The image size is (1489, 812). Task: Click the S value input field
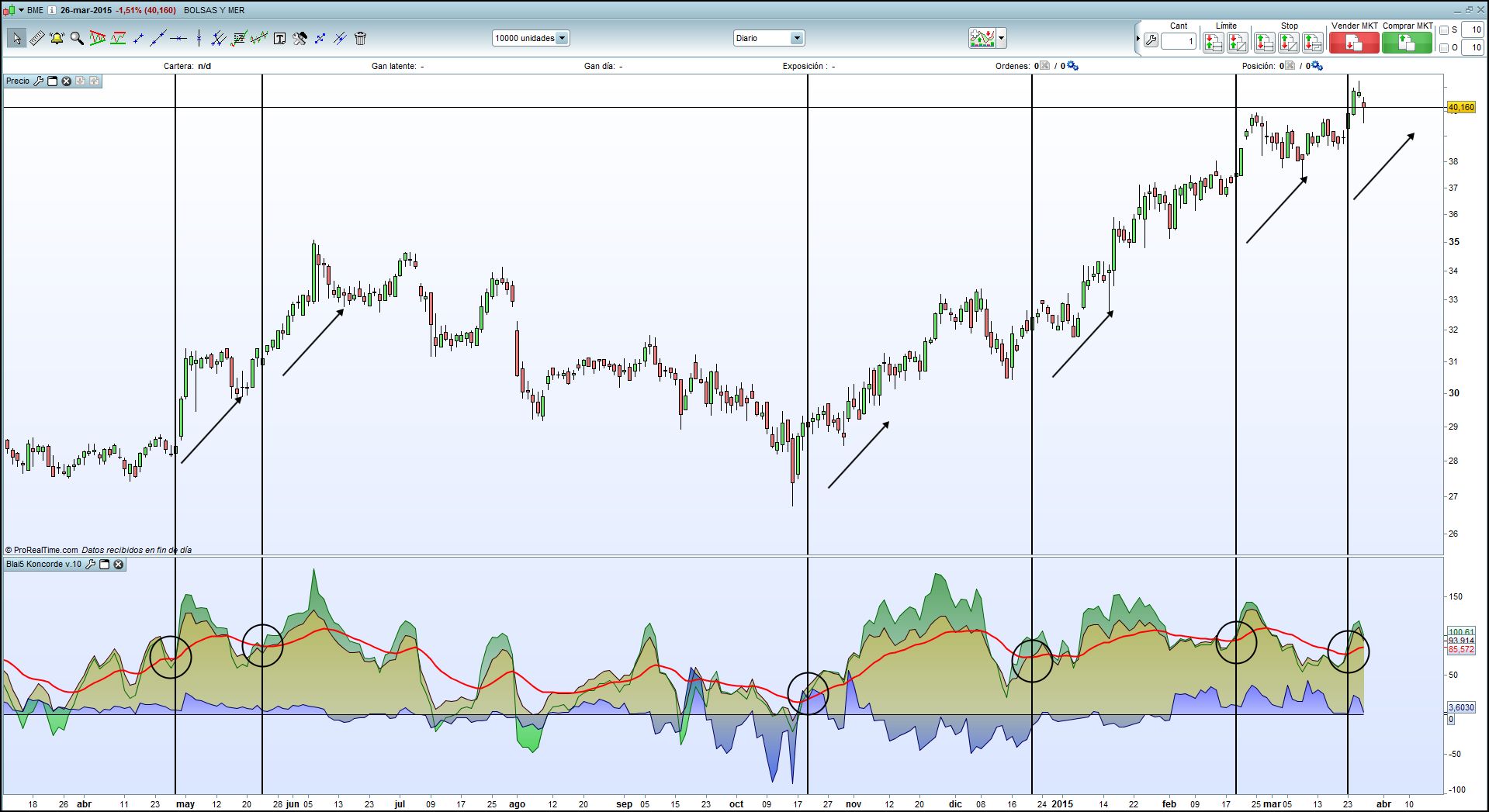point(1473,30)
